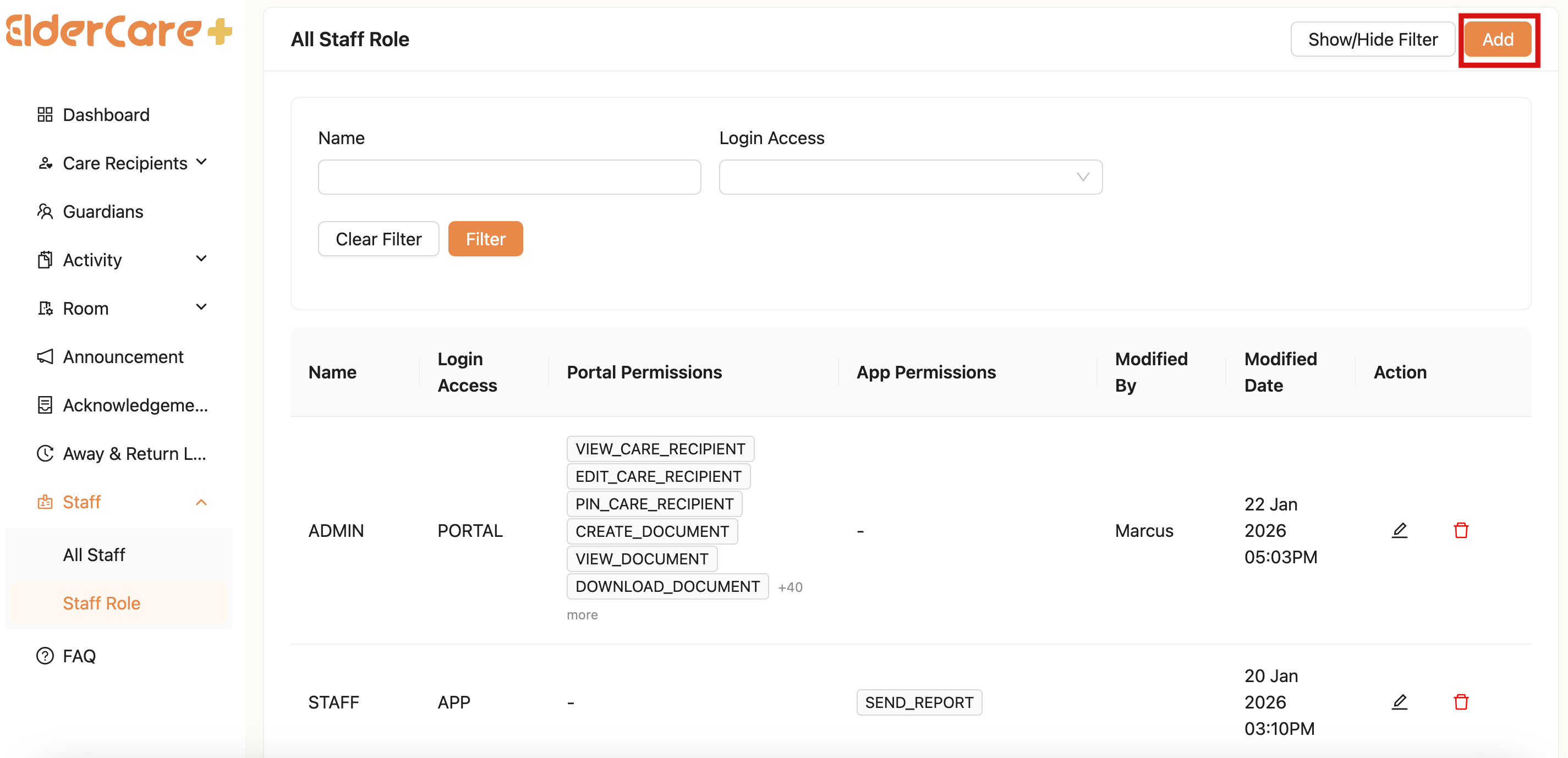This screenshot has height=758, width=1568.
Task: Click the Dashboard grid icon in sidebar
Action: (45, 114)
